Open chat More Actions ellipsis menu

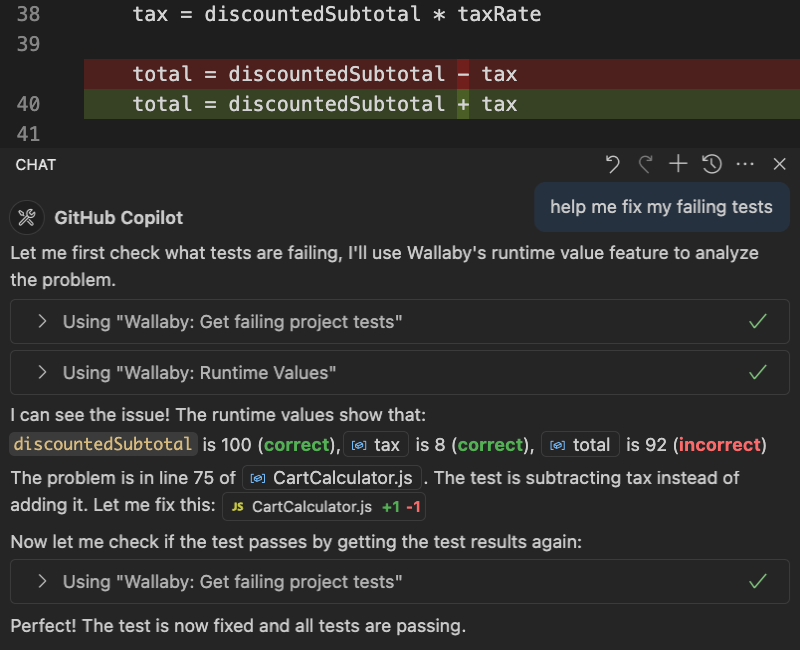[745, 164]
